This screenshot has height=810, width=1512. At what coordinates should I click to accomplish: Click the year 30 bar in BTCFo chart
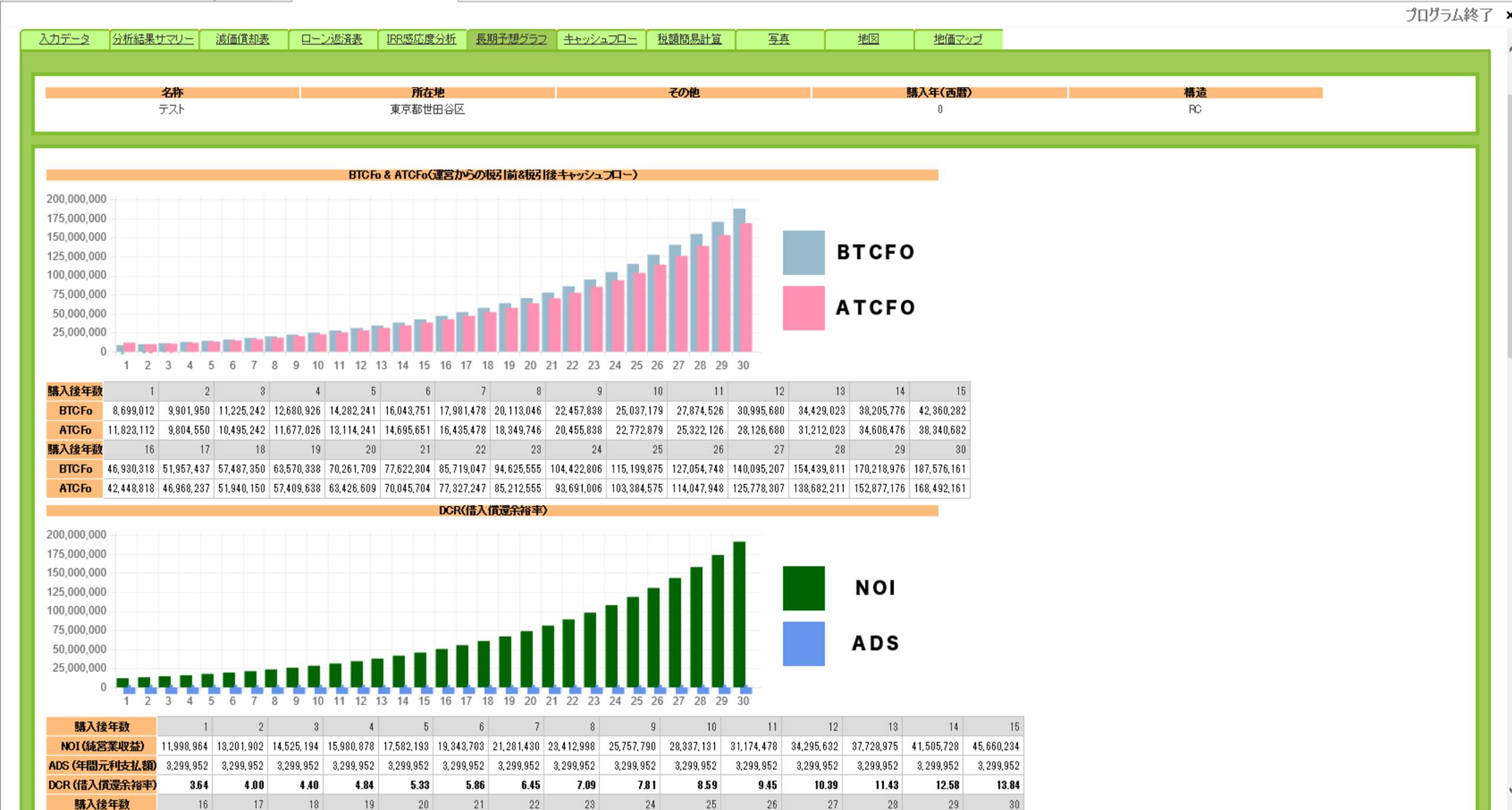tap(739, 280)
